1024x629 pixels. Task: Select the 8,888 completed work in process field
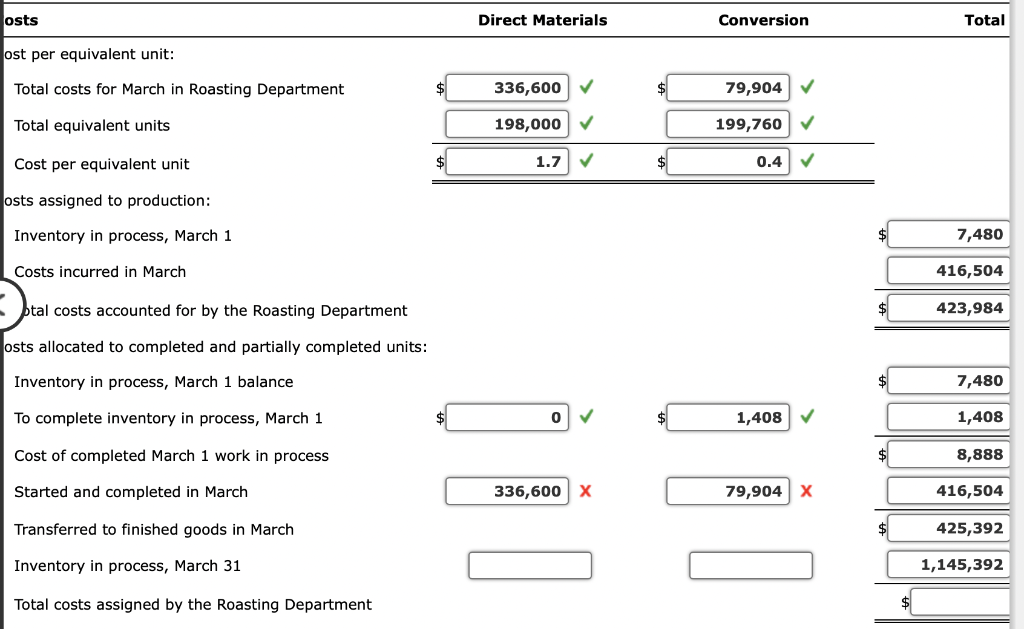tap(948, 454)
